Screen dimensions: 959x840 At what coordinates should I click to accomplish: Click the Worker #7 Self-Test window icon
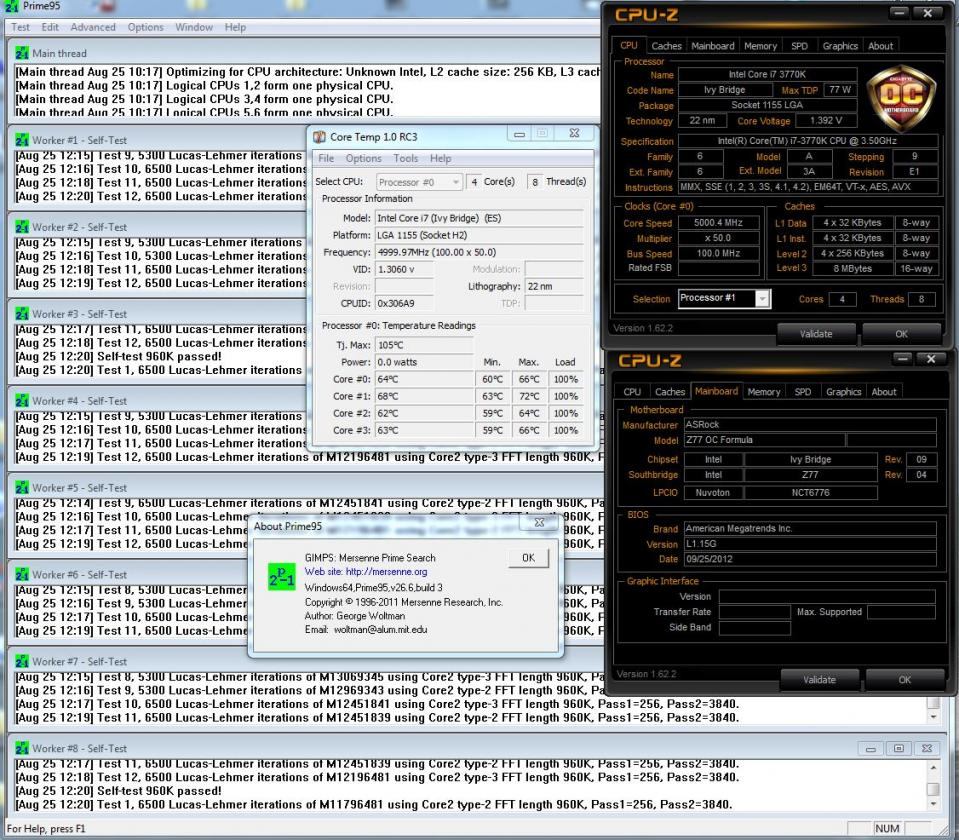point(22,661)
